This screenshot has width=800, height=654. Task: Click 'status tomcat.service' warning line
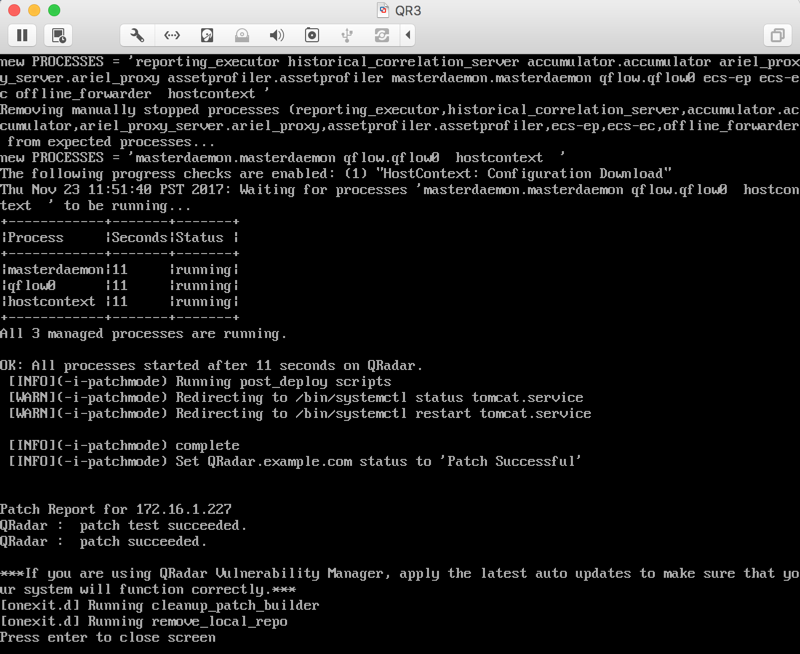tap(295, 397)
